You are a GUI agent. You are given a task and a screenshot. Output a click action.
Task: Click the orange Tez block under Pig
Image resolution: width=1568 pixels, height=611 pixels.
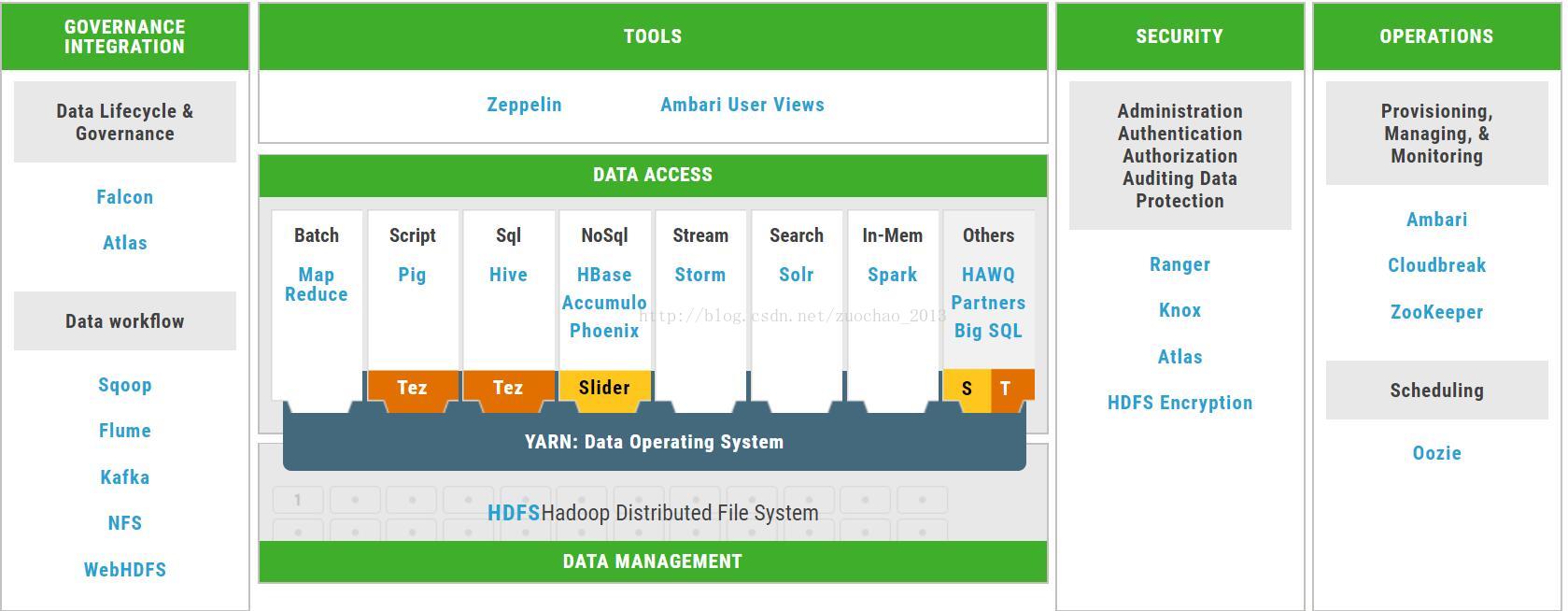(x=412, y=388)
